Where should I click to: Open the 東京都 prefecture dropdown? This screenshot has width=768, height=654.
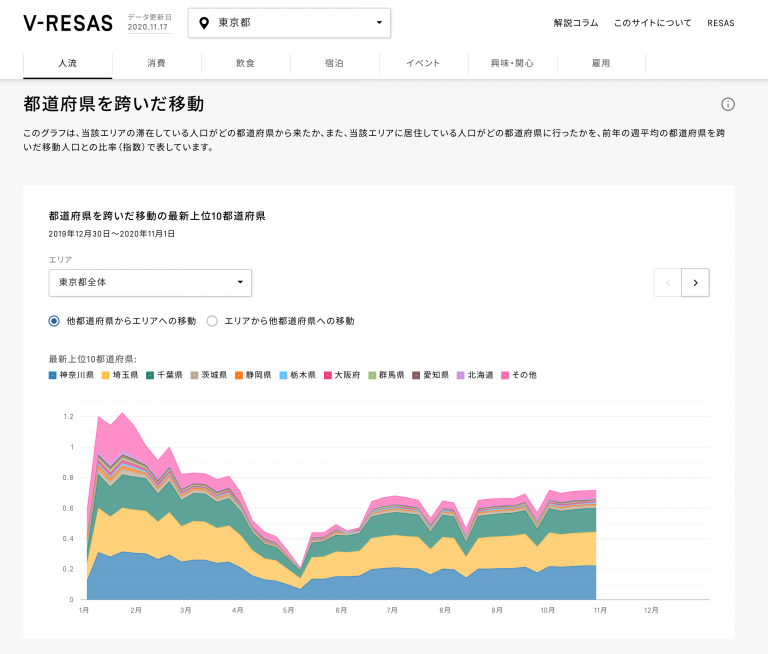(x=289, y=23)
